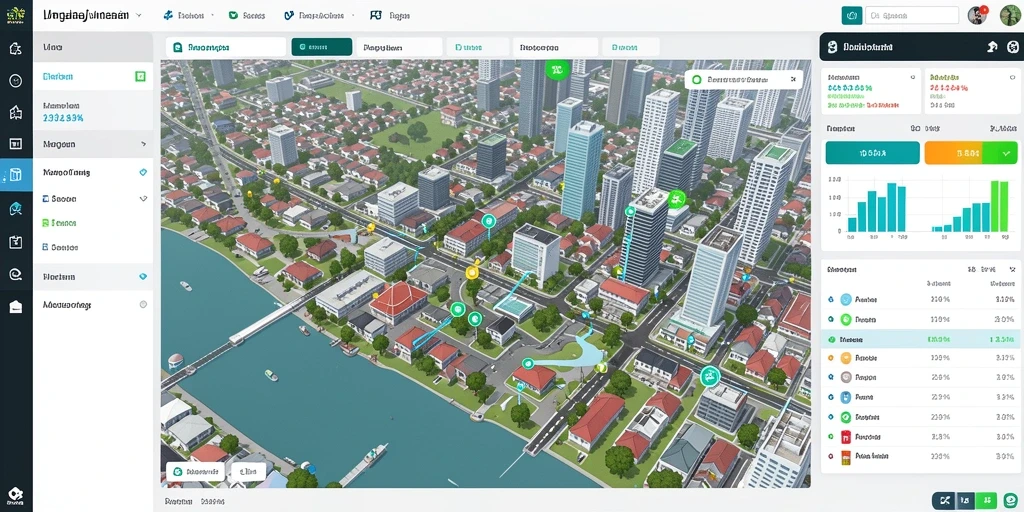Select the table row with the light-blue round icon
Screen dimensions: 1024x512
(x=919, y=300)
